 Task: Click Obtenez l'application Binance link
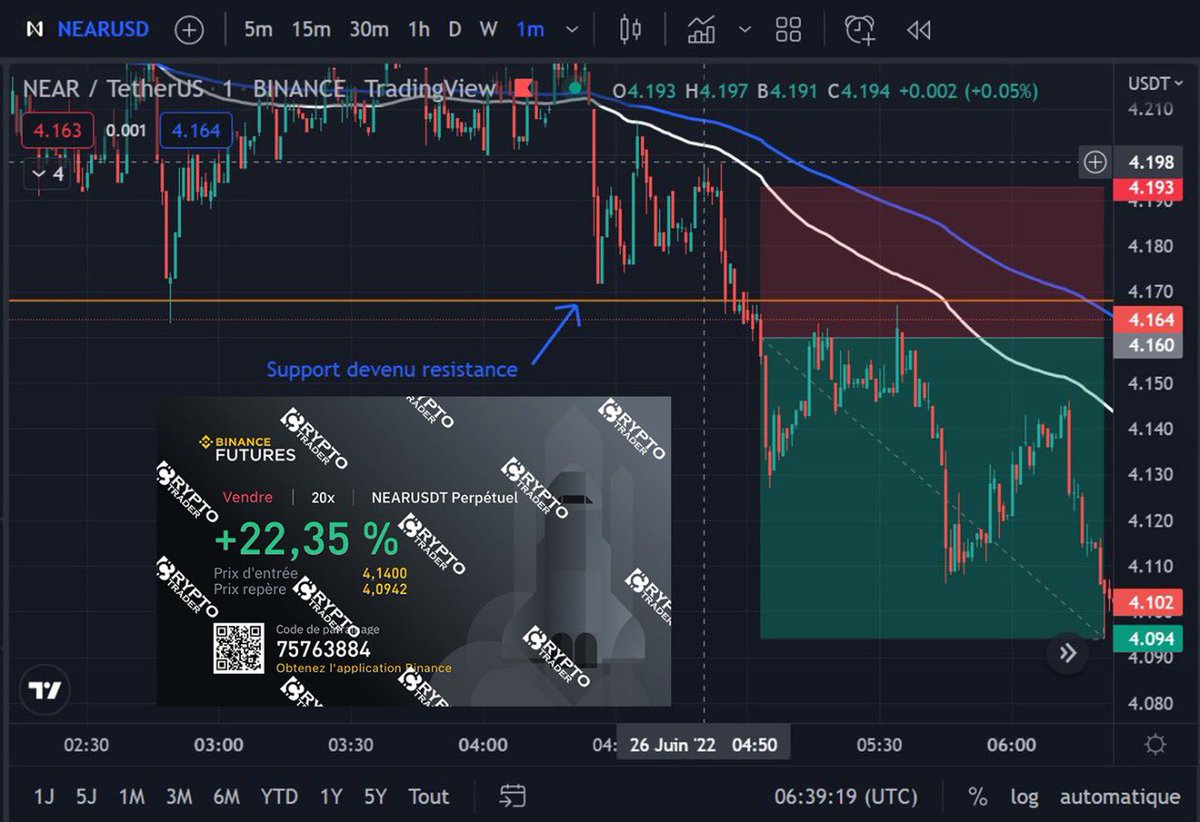coord(364,668)
